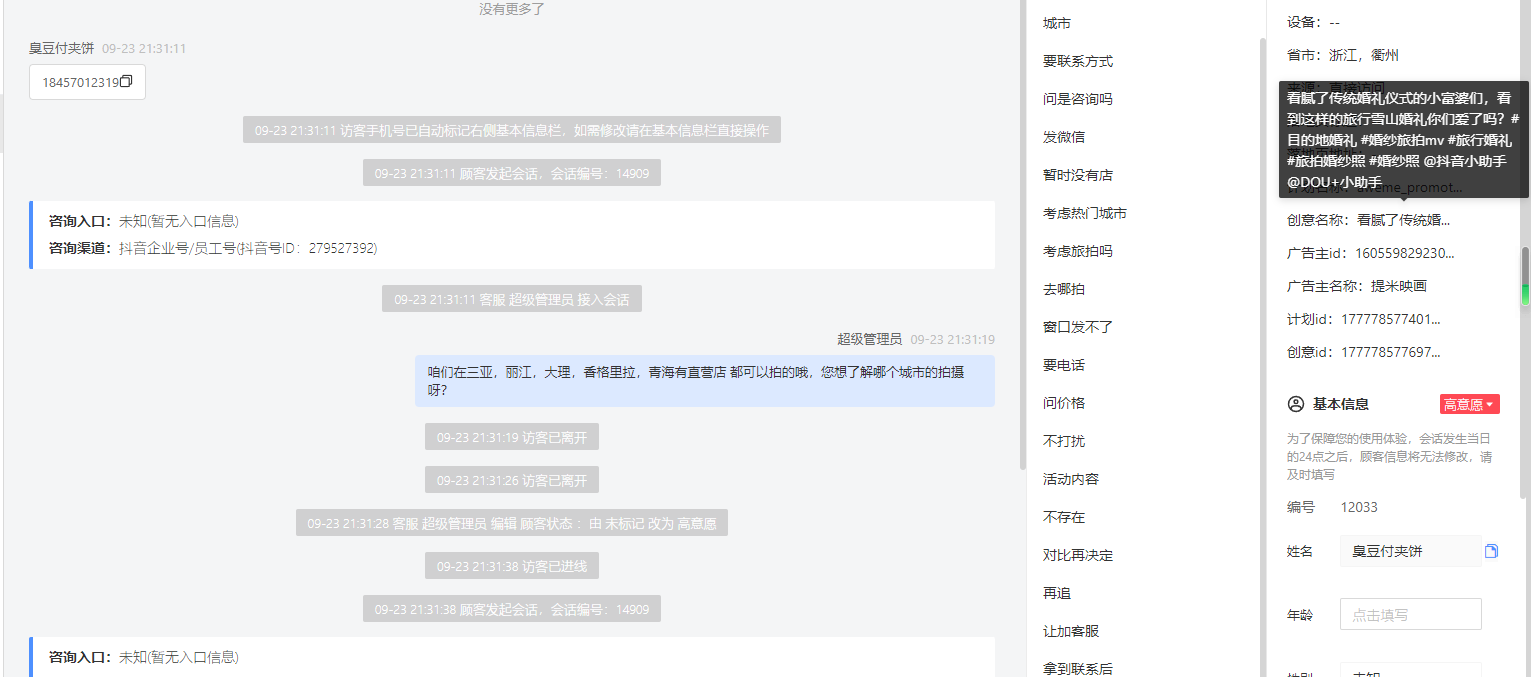
Task: Click the phone number box 18457012319
Action: (x=87, y=82)
